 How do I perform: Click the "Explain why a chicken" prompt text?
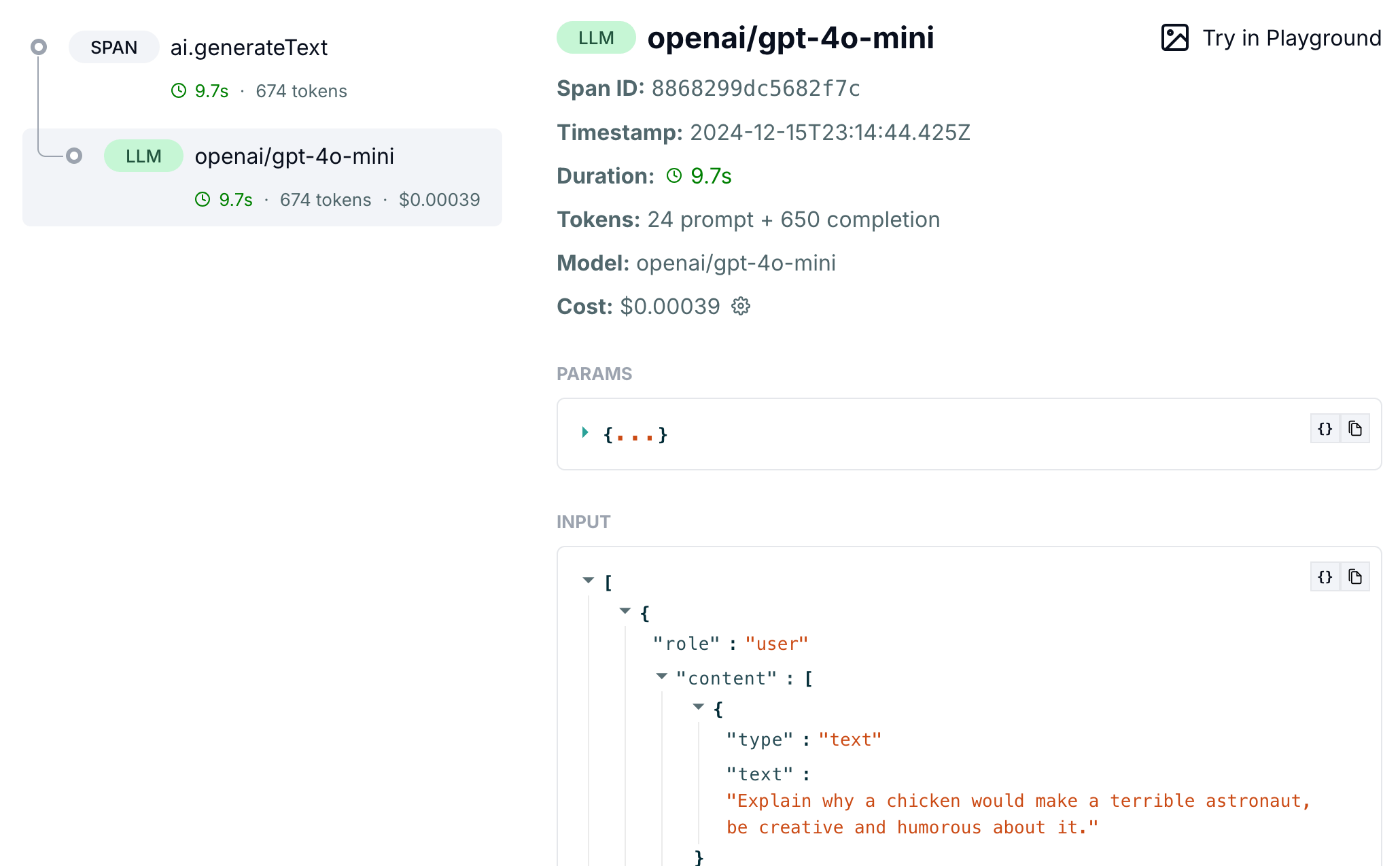coord(1018,814)
